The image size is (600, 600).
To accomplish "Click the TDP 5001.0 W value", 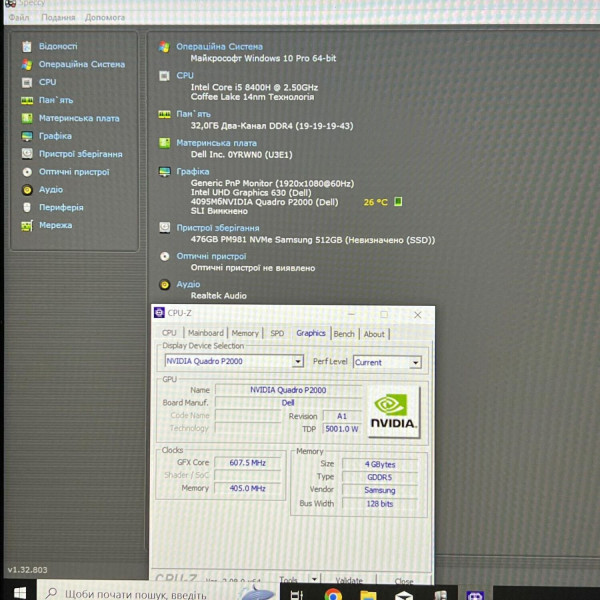I will [342, 429].
